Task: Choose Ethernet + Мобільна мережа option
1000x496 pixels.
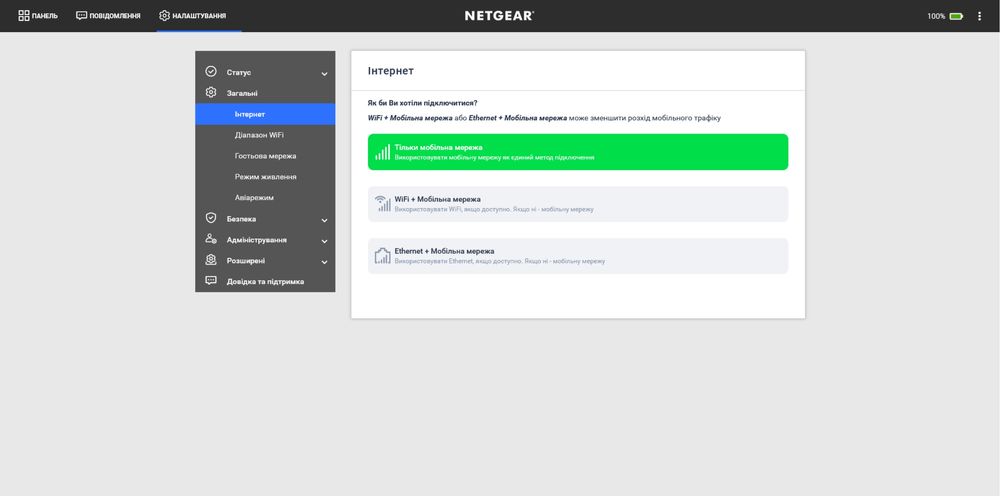Action: point(578,256)
